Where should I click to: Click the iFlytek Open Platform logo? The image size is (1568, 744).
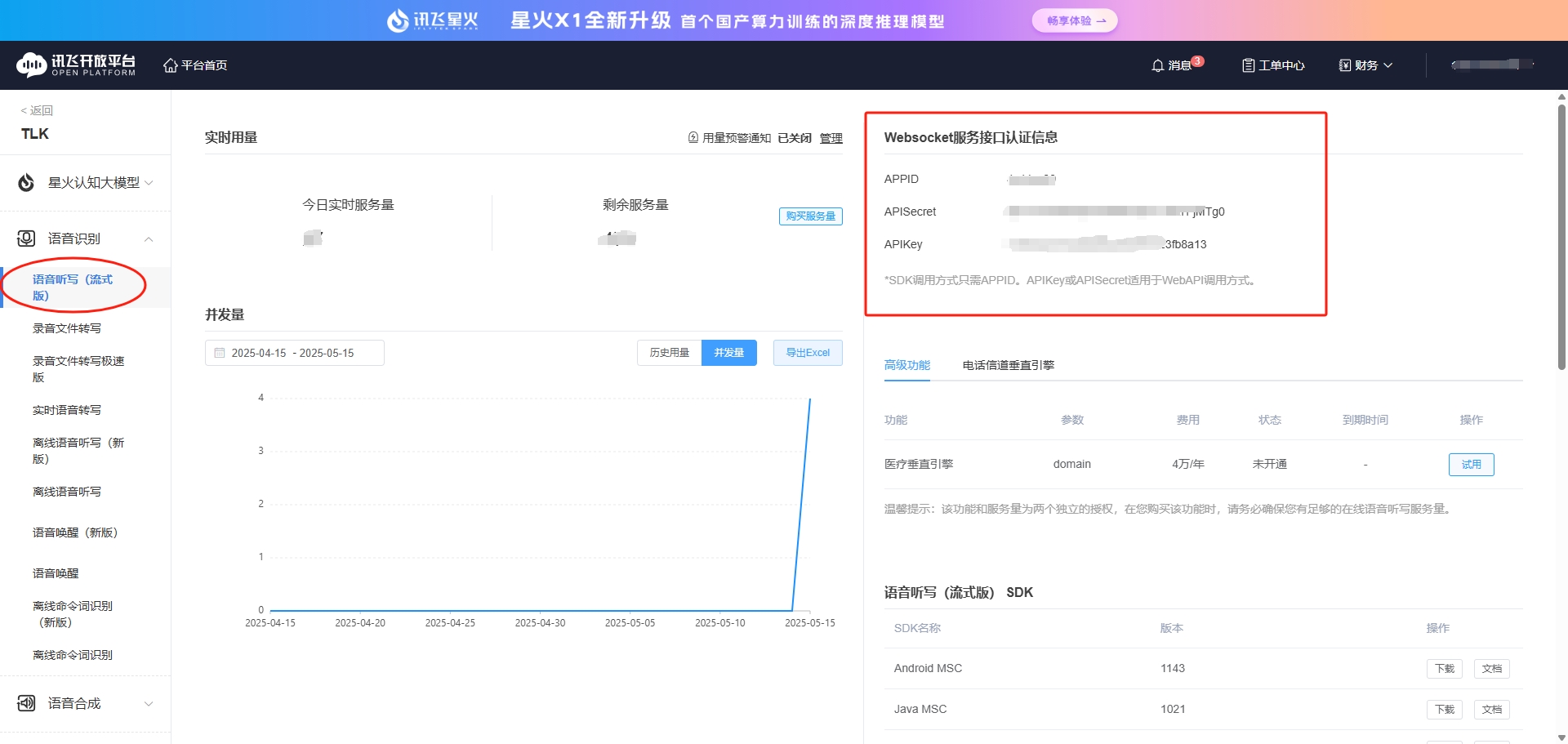point(76,65)
